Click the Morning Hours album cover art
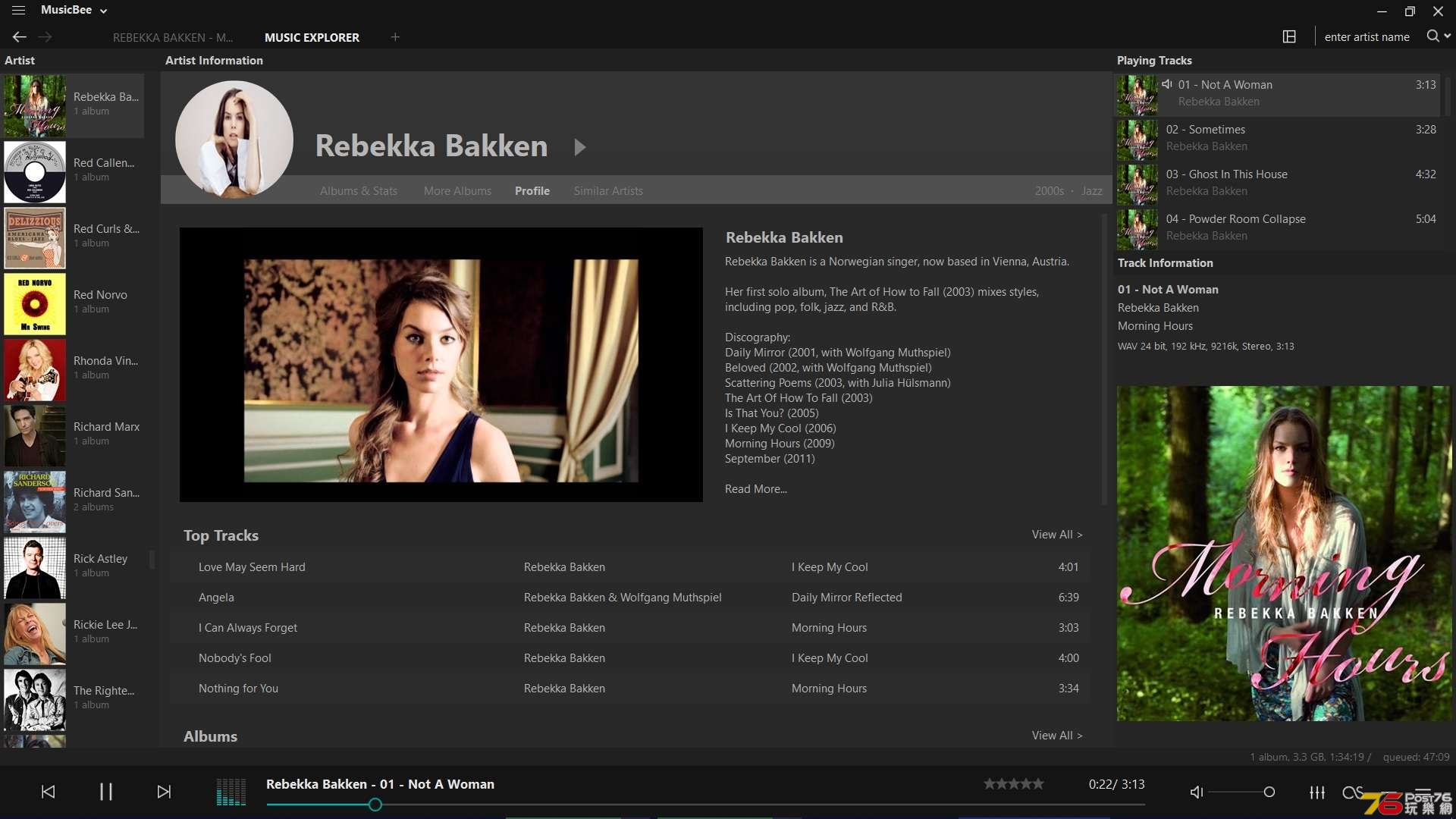The height and width of the screenshot is (819, 1456). [x=1284, y=554]
